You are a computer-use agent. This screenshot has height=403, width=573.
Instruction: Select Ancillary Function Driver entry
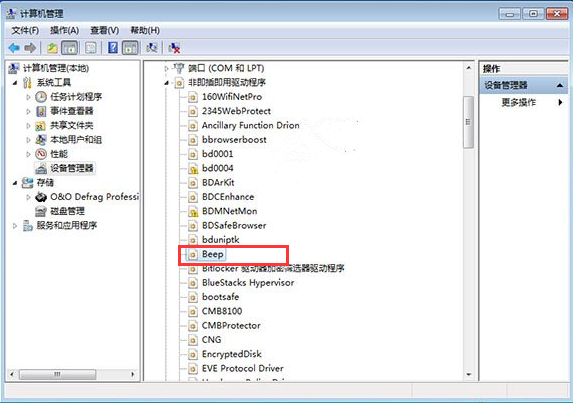tap(250, 125)
